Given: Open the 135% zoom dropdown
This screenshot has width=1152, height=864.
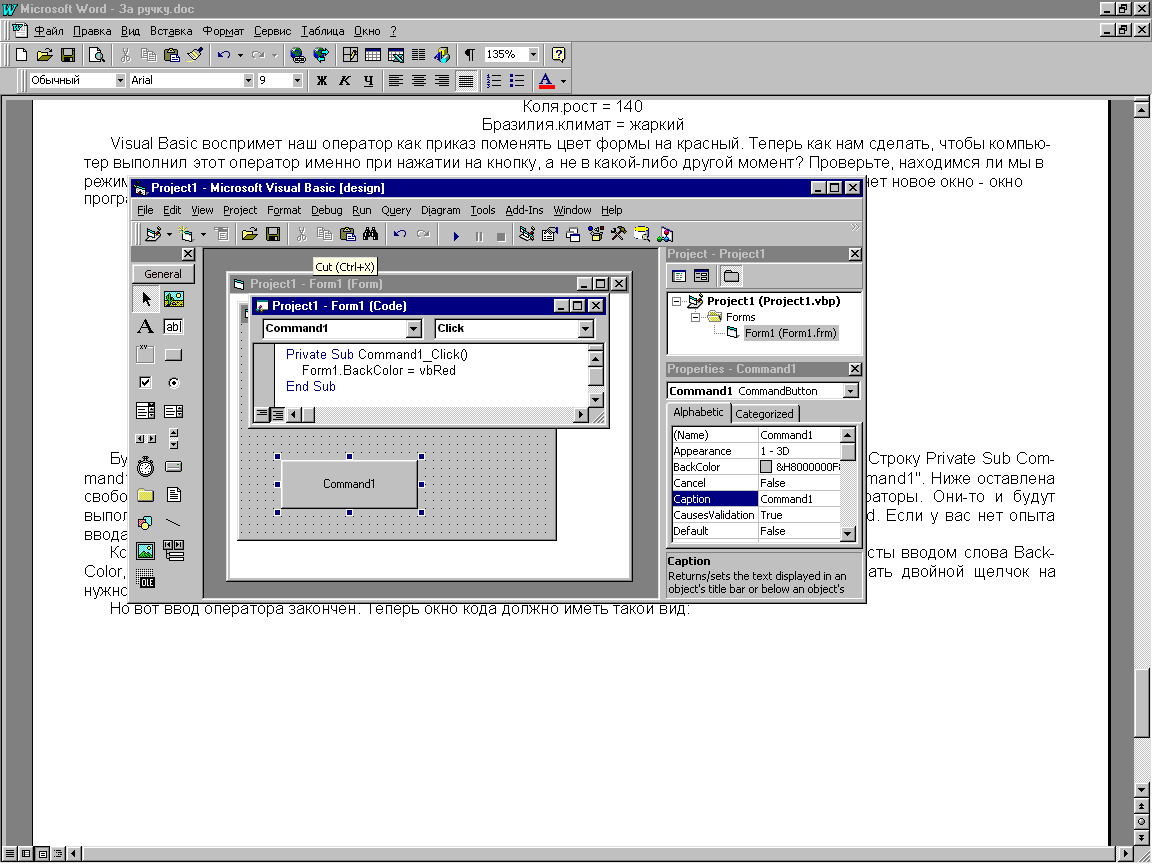Looking at the screenshot, I should pos(533,54).
